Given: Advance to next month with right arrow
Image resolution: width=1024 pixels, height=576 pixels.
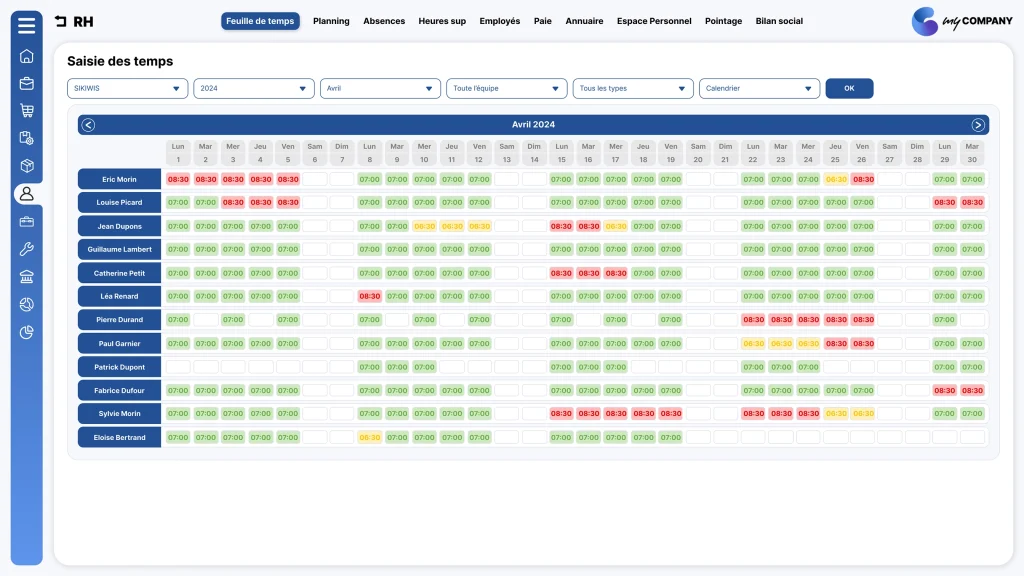Looking at the screenshot, I should click(978, 125).
